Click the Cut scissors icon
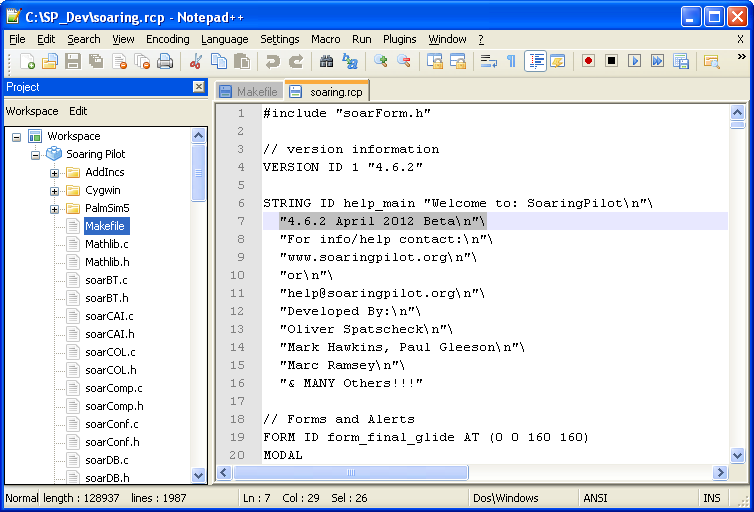The image size is (754, 512). 196,62
